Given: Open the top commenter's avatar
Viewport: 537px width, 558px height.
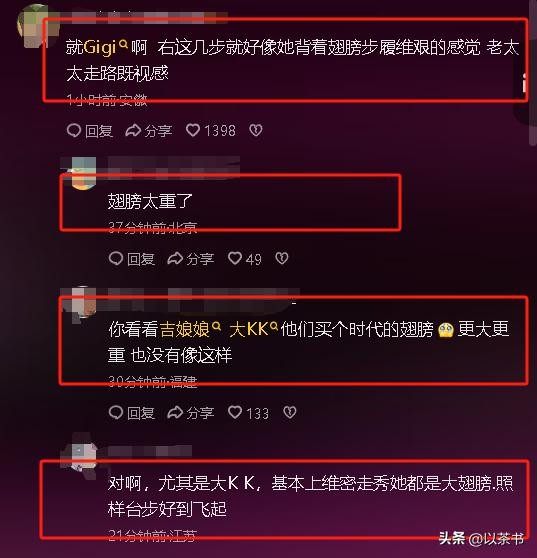Looking at the screenshot, I should 36,26.
